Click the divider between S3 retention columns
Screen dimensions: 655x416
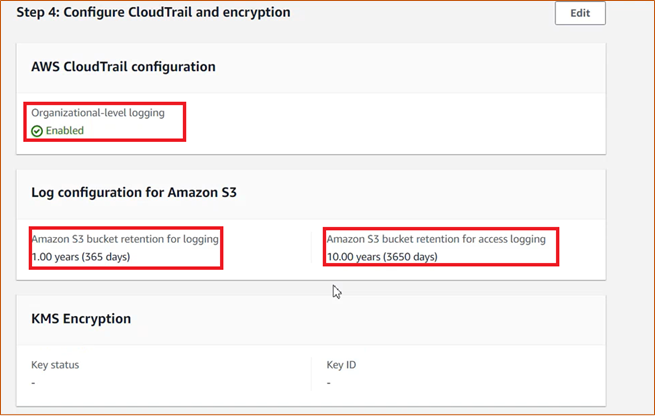point(312,247)
